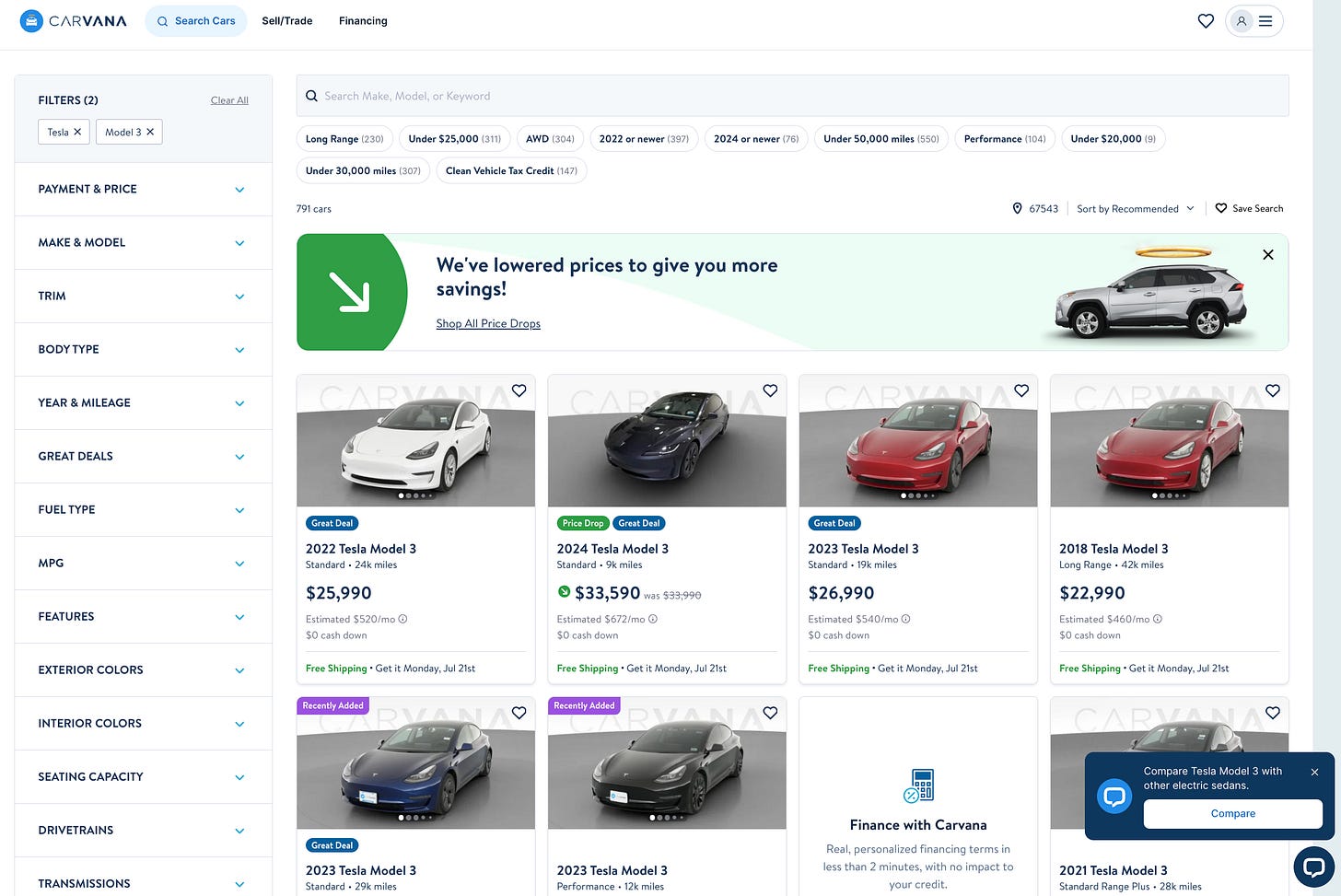
Task: Click info icon beside Estimated $672/mo
Action: [653, 619]
